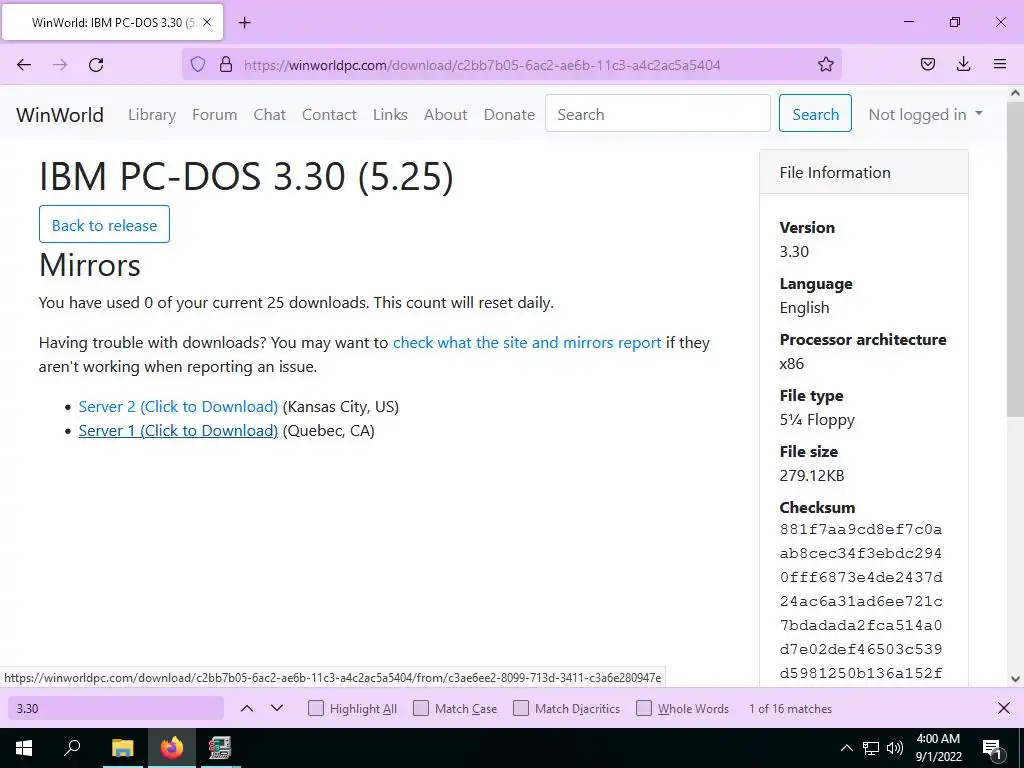Open the Links nav item
The width and height of the screenshot is (1024, 768).
point(390,114)
